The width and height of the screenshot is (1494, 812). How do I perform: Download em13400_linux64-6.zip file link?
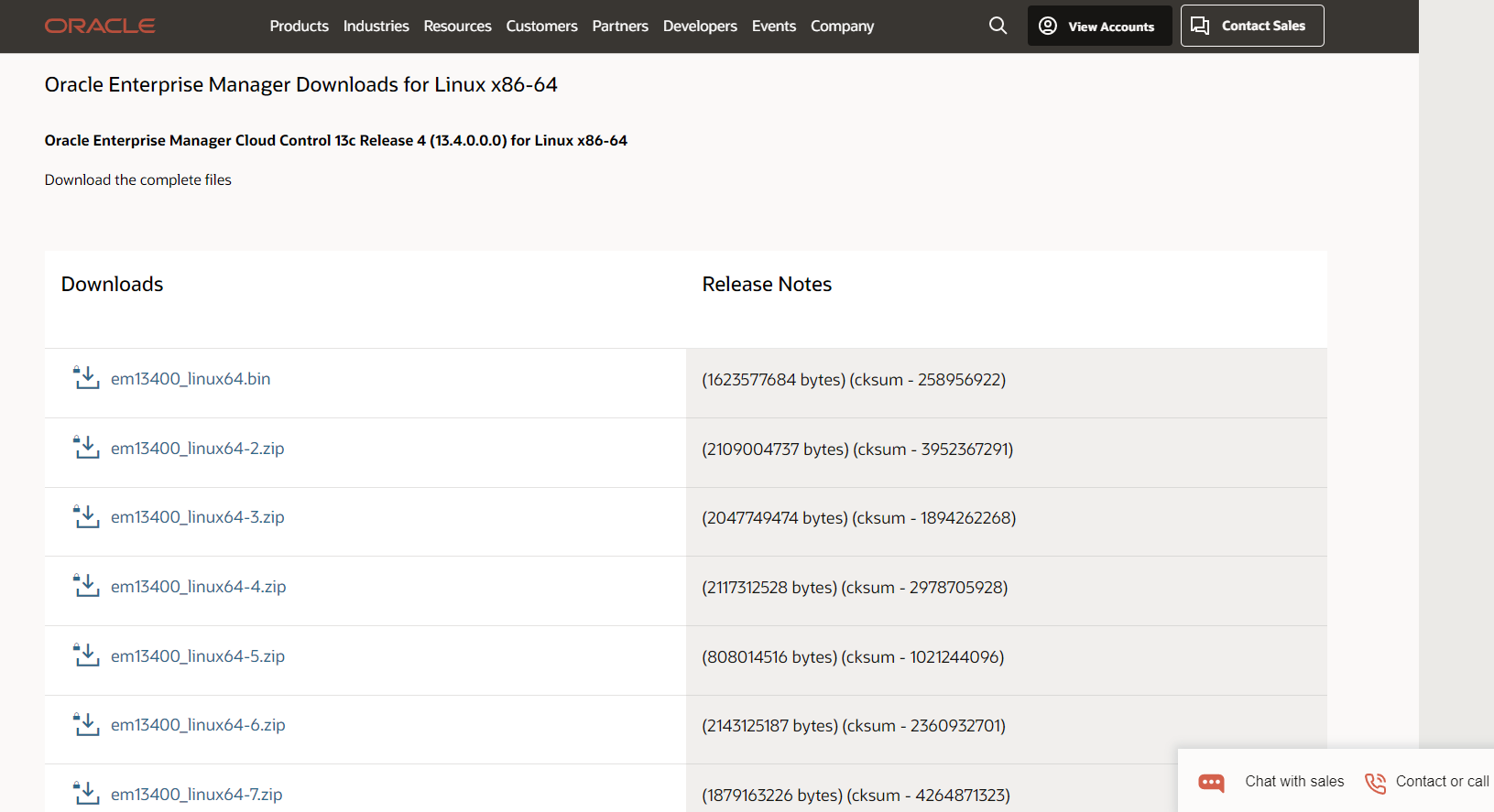(198, 724)
